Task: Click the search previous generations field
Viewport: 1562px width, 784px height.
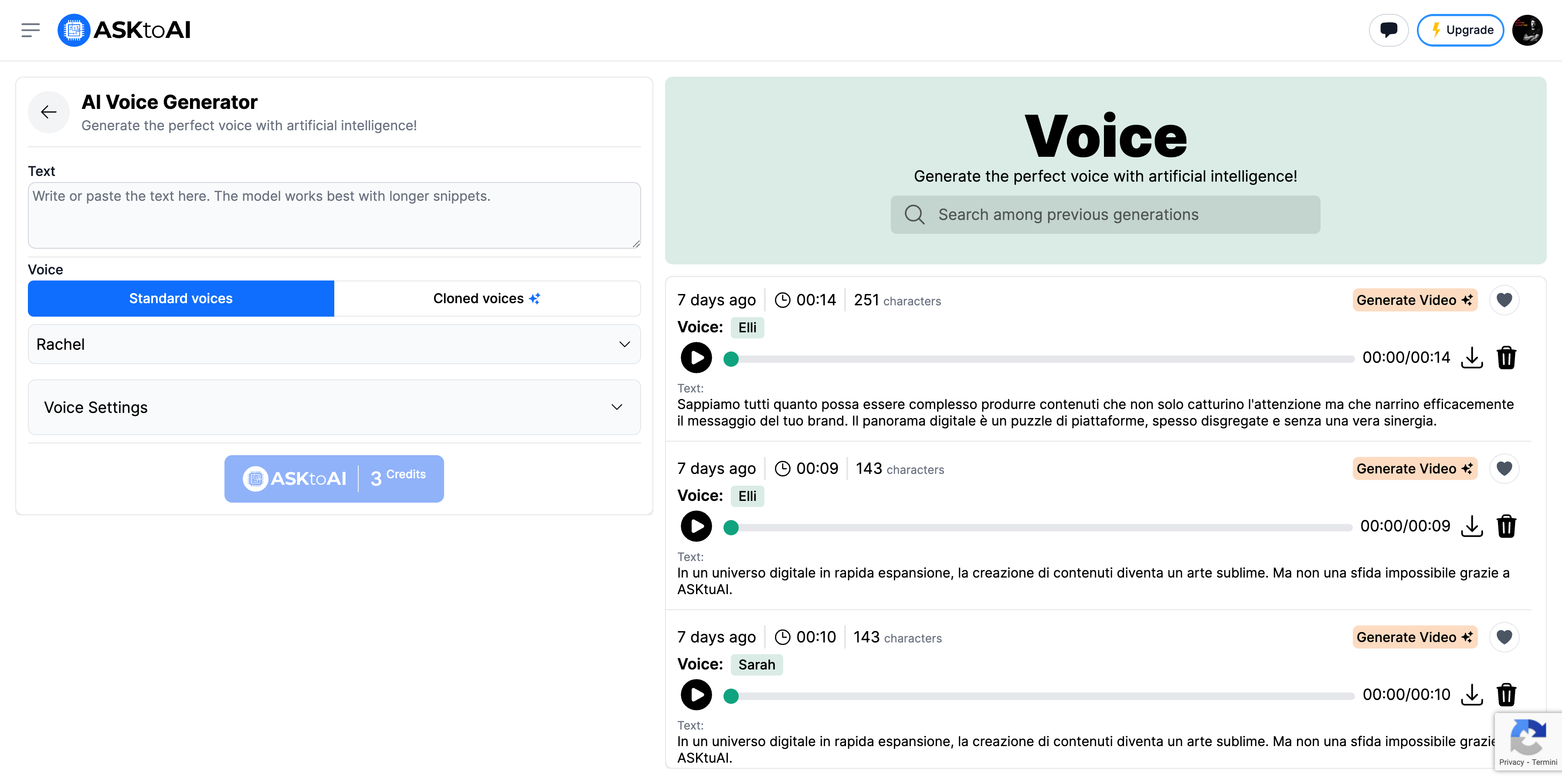Action: point(1105,214)
